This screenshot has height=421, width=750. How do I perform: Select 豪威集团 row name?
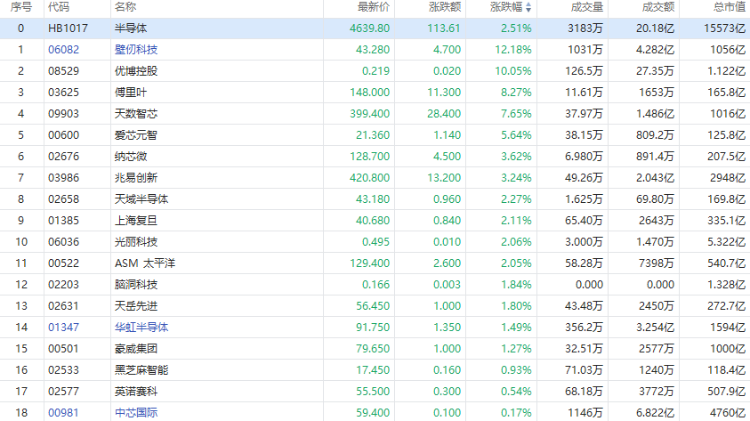(136, 349)
